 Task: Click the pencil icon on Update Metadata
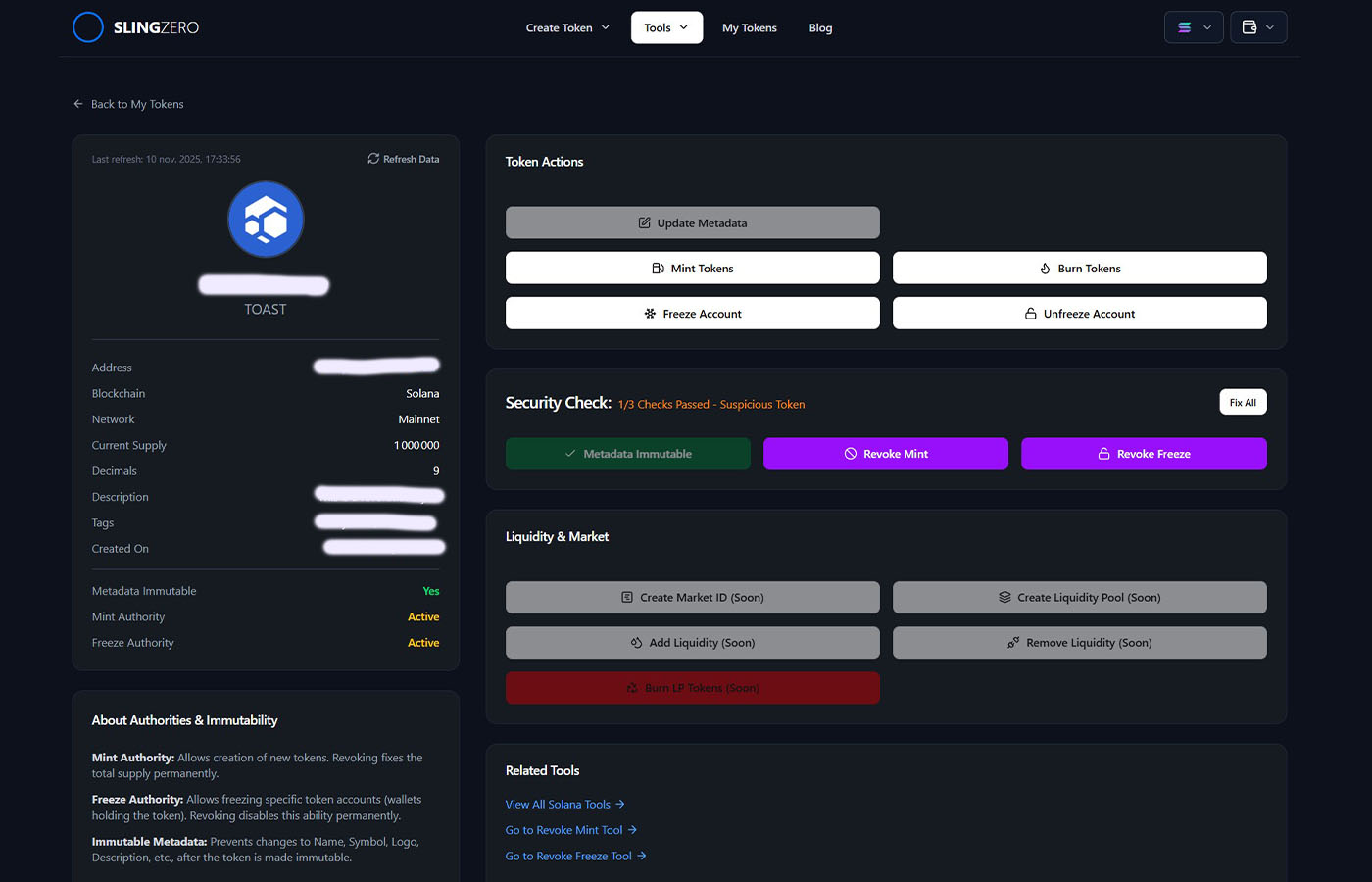point(643,222)
